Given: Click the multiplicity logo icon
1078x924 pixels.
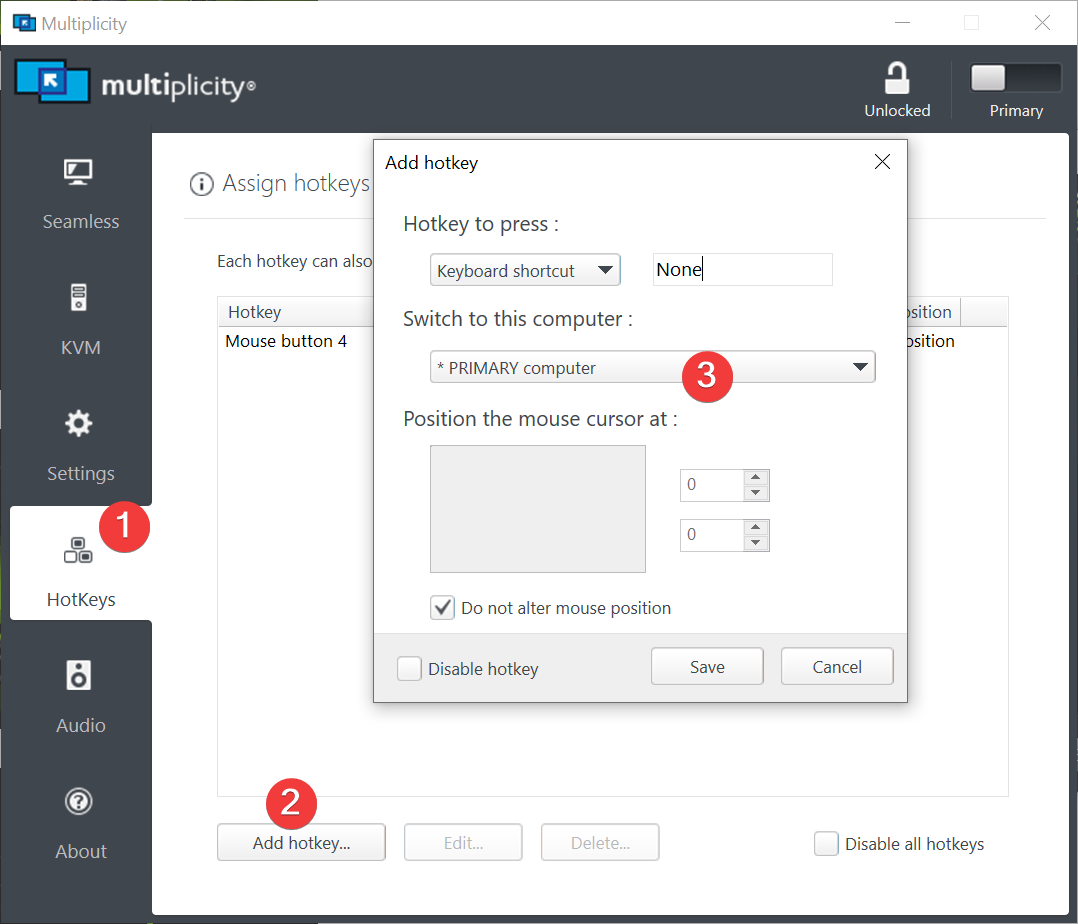Looking at the screenshot, I should coord(52,82).
